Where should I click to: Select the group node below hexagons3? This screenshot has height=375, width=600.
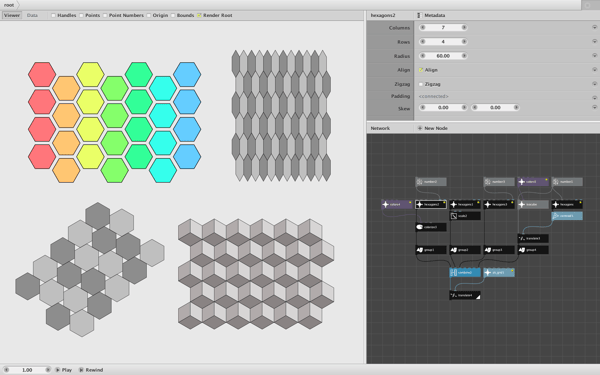tap(499, 250)
